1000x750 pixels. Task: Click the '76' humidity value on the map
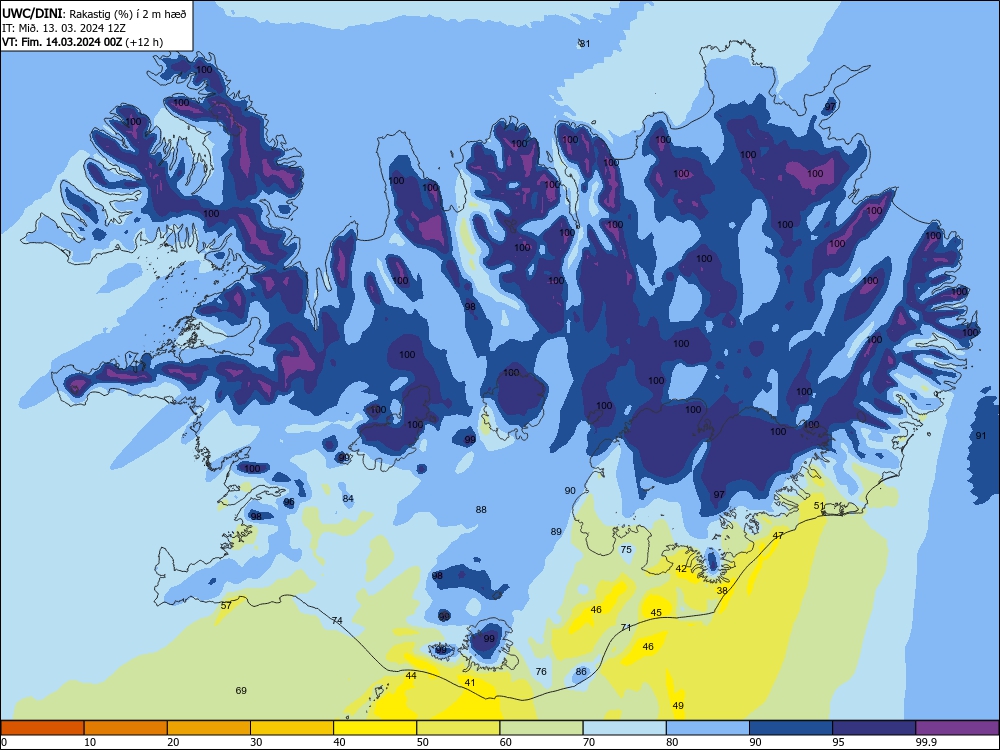pyautogui.click(x=541, y=672)
